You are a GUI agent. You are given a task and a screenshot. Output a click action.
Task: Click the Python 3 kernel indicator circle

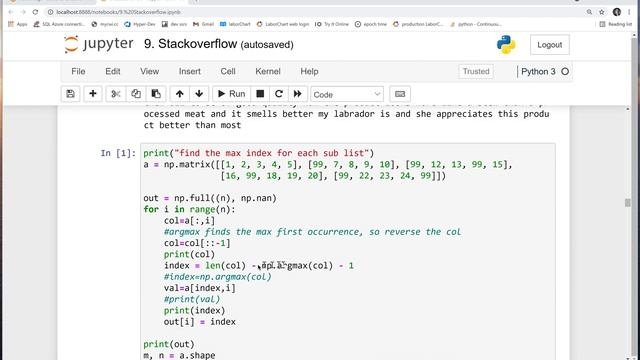[x=565, y=71]
